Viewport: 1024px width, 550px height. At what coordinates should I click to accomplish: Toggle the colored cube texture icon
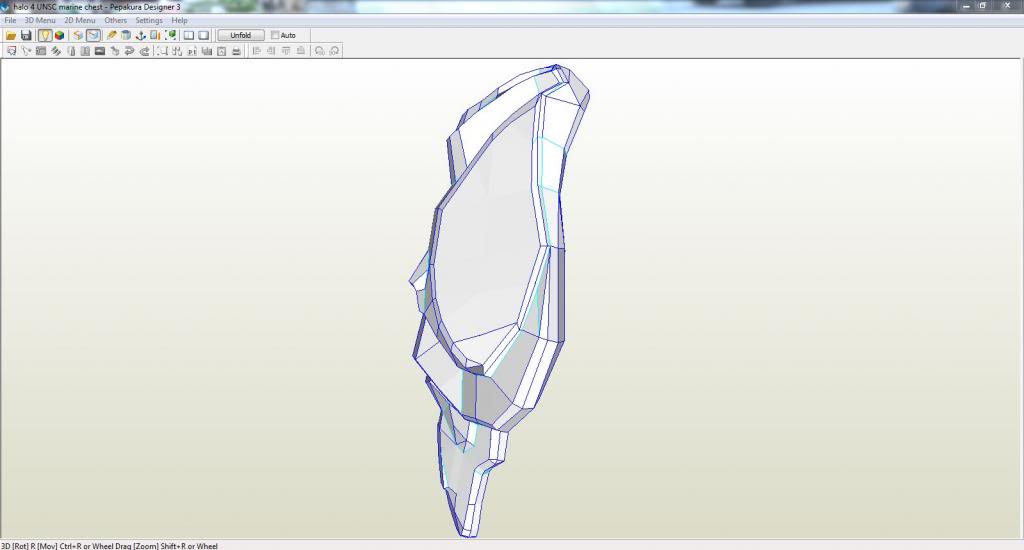[x=59, y=35]
